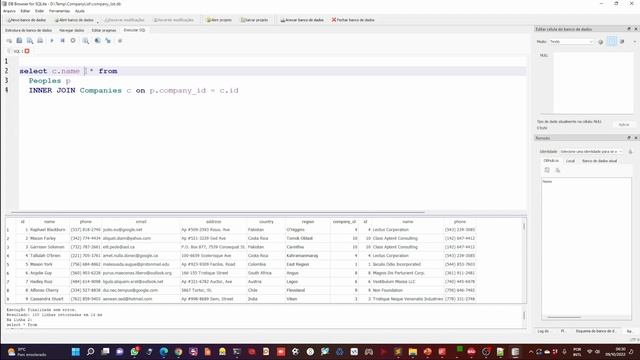
Task: Click Novo banco de dados button
Action: pos(27,20)
